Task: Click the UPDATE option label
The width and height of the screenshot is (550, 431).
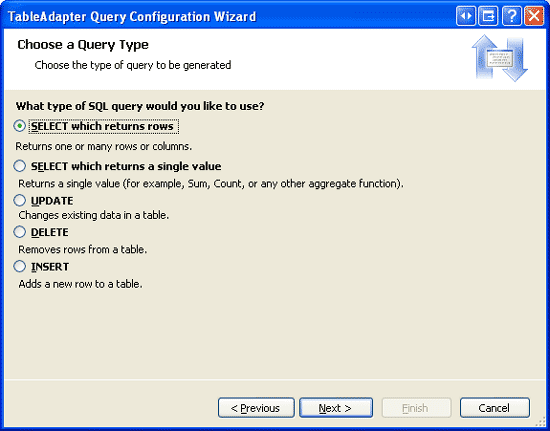Action: pyautogui.click(x=52, y=201)
